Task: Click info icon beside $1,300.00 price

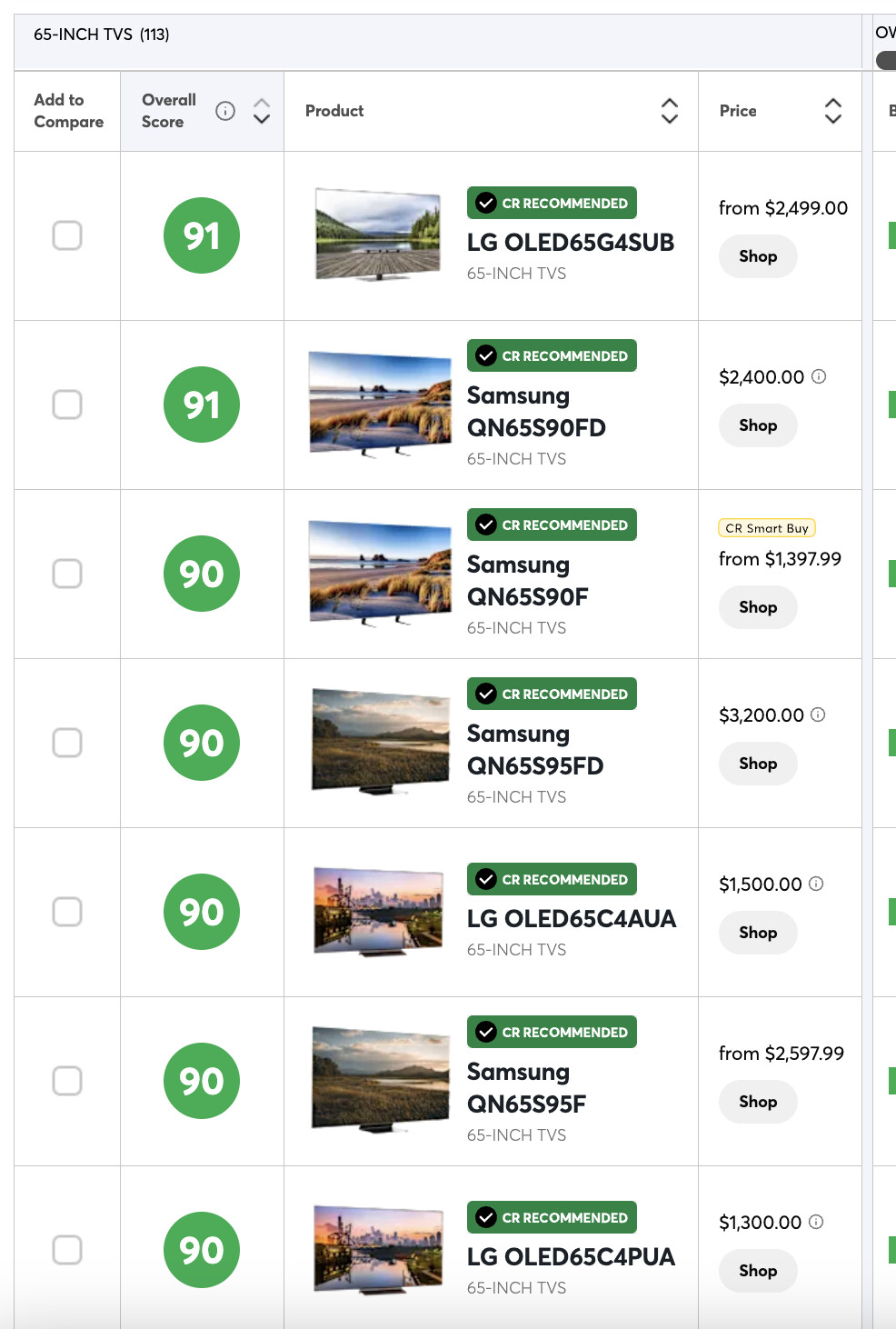Action: 816,1222
